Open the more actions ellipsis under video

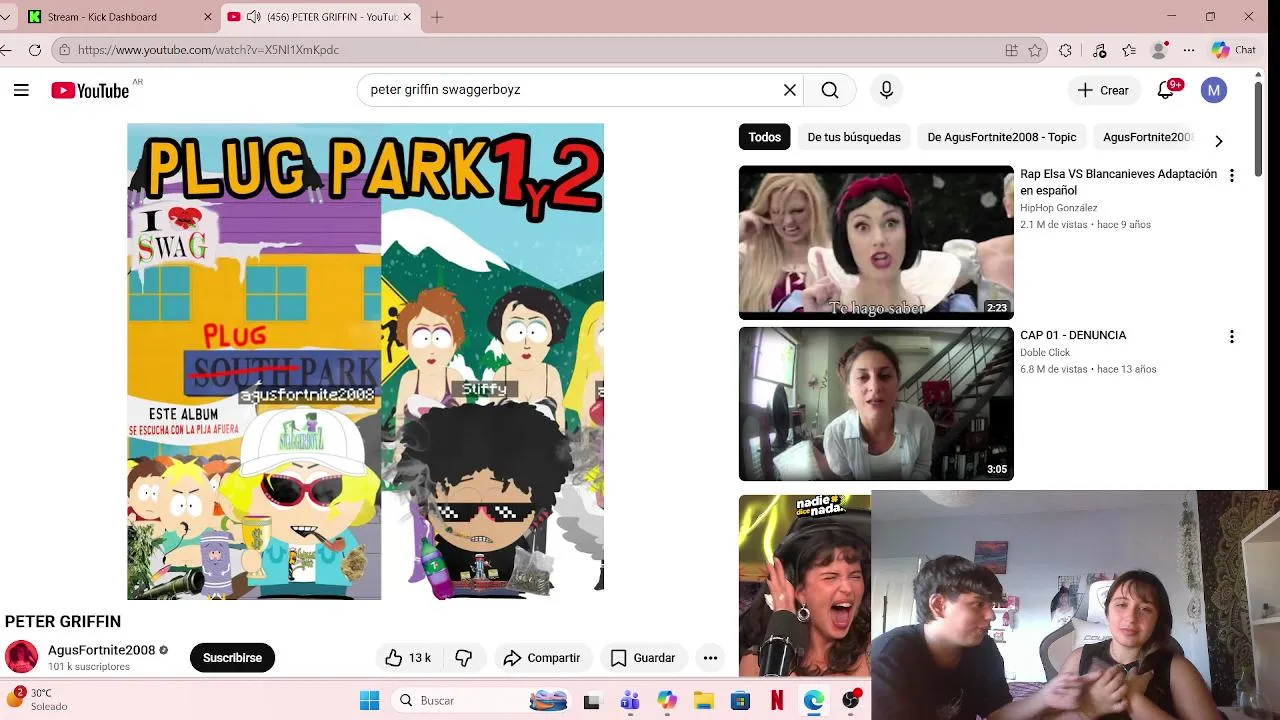coord(710,657)
